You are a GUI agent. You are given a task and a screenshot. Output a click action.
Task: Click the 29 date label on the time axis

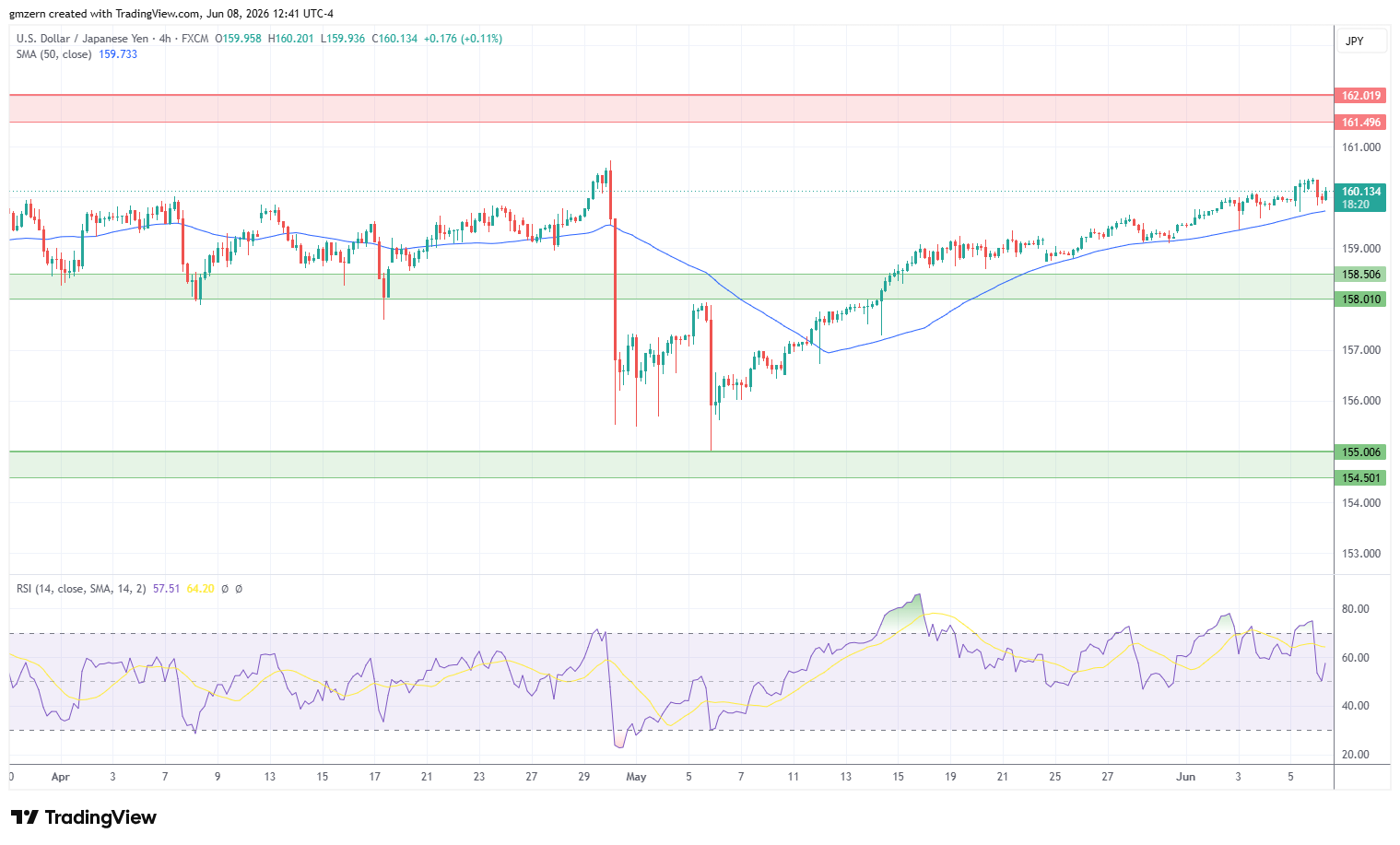(x=584, y=777)
